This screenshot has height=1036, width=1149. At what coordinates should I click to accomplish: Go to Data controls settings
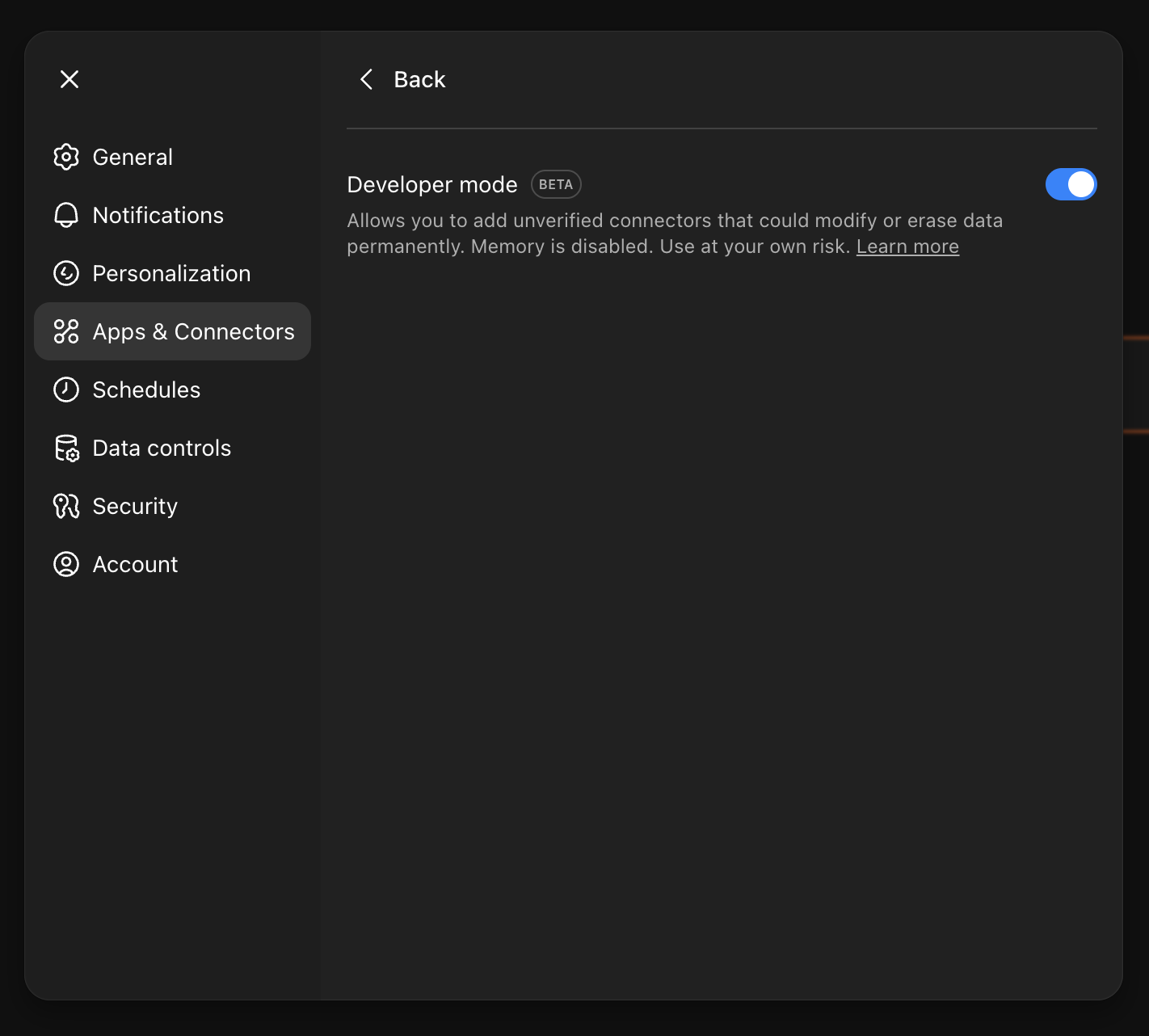tap(162, 448)
